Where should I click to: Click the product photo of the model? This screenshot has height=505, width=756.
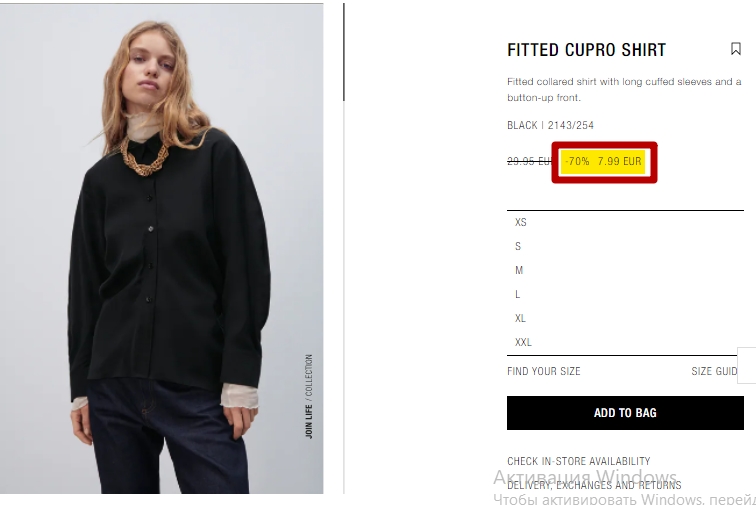pos(162,248)
